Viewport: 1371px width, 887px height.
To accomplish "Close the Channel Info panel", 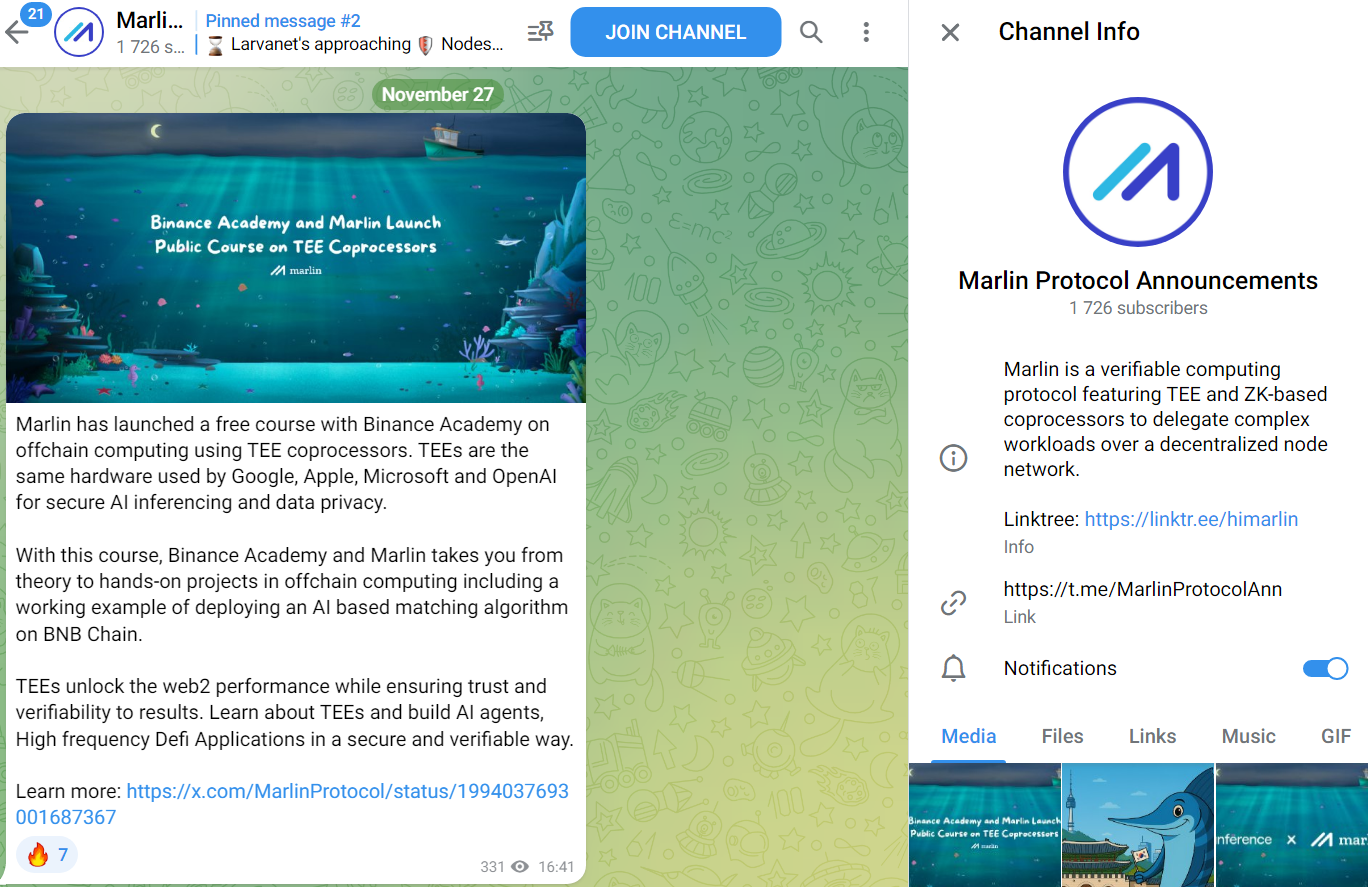I will pos(950,32).
